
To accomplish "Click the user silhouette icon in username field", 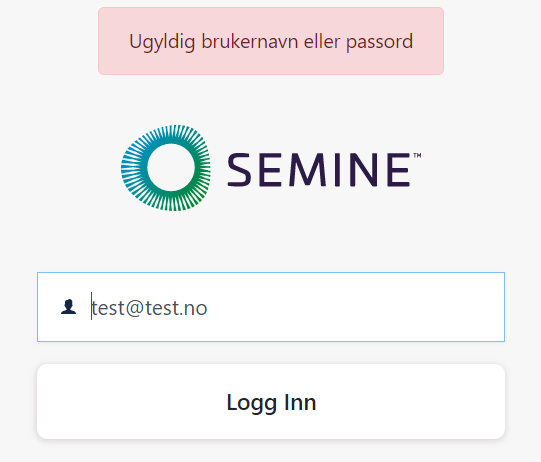I will pos(68,307).
